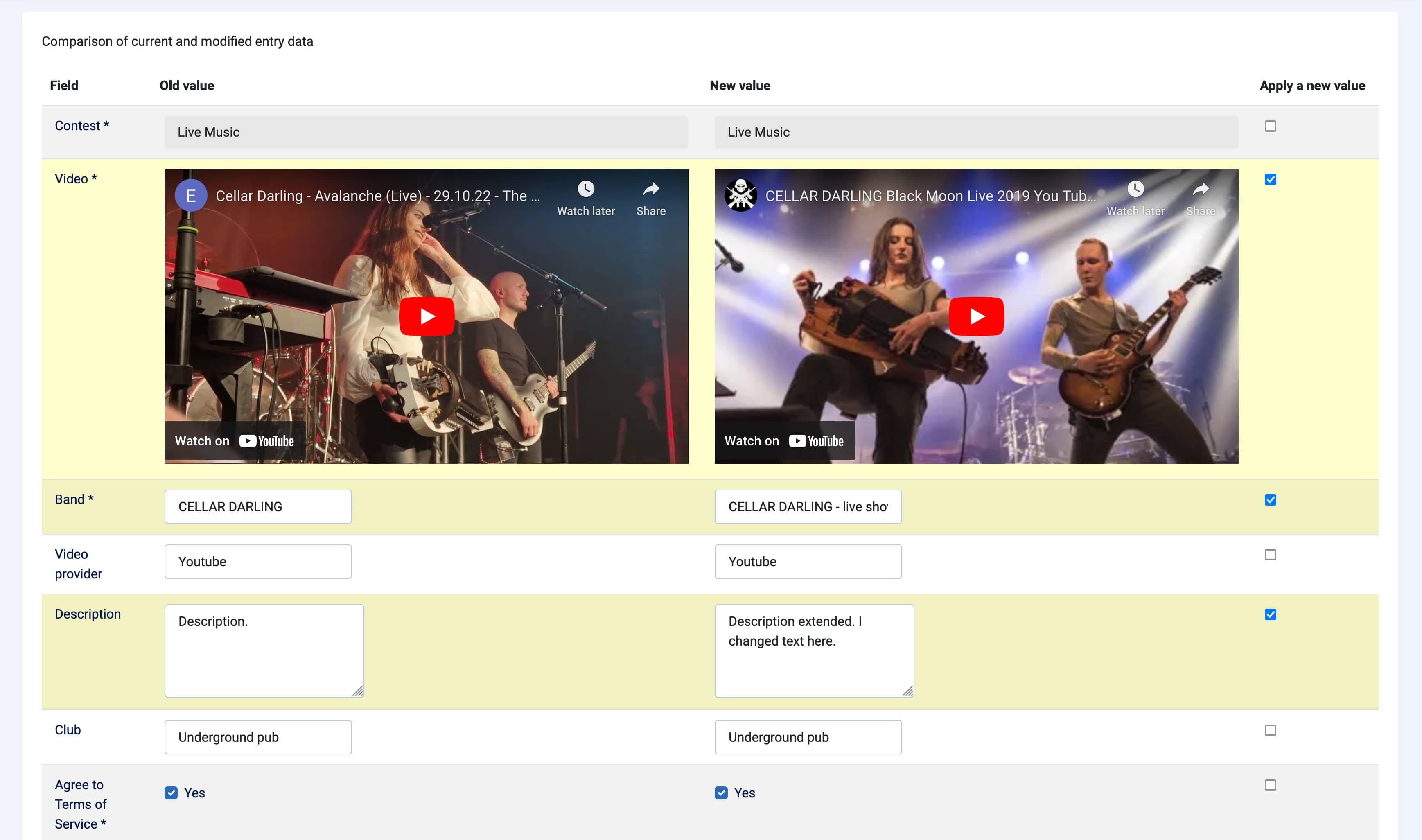
Task: Grab resize handle of new Description textarea
Action: [907, 691]
